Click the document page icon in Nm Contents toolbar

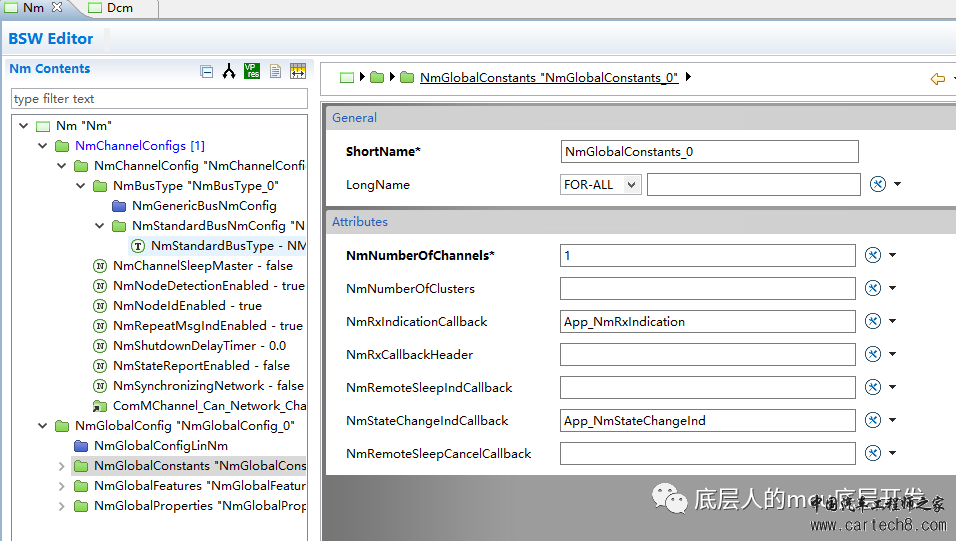[276, 71]
